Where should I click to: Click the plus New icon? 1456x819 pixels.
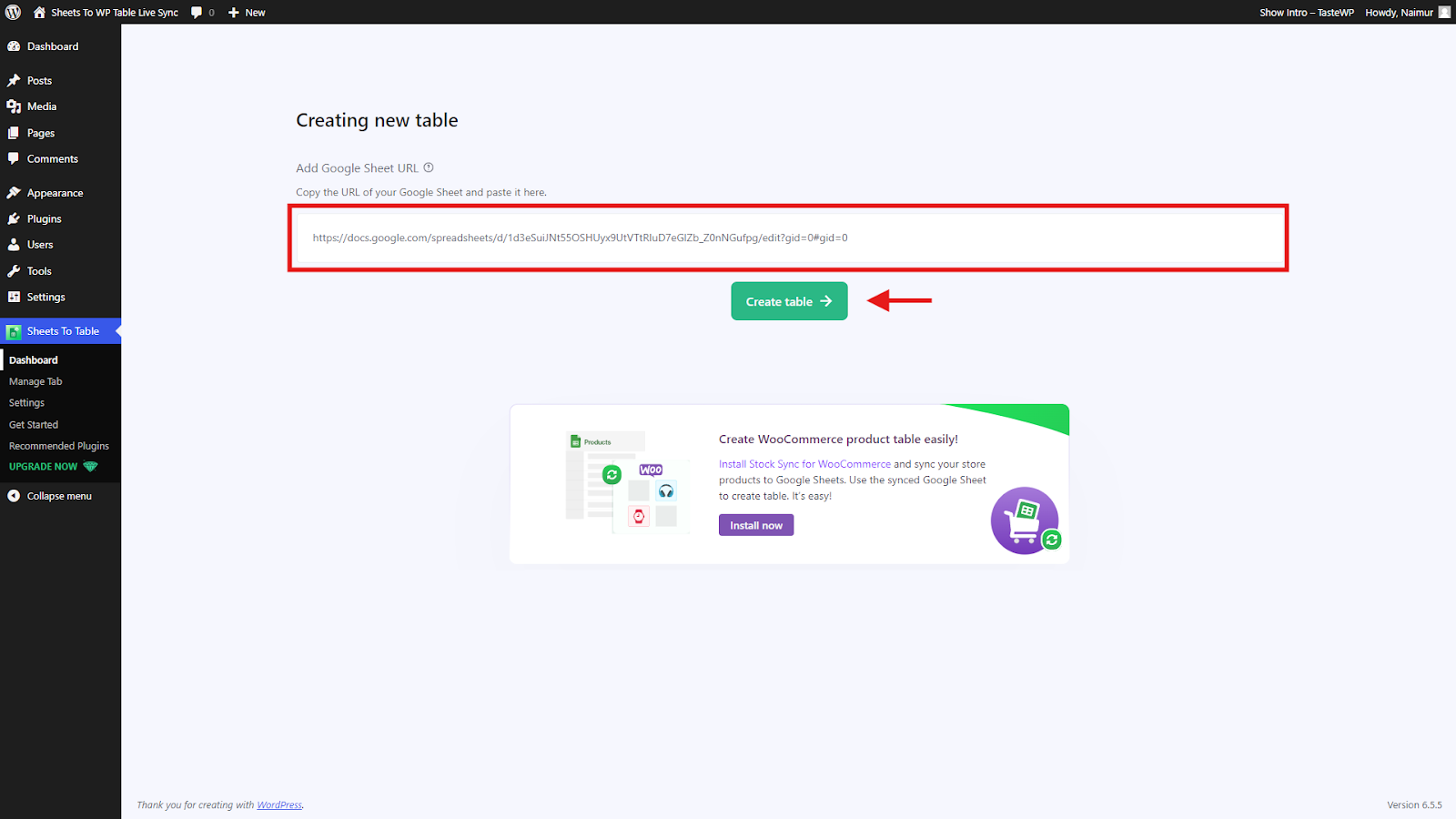click(234, 13)
